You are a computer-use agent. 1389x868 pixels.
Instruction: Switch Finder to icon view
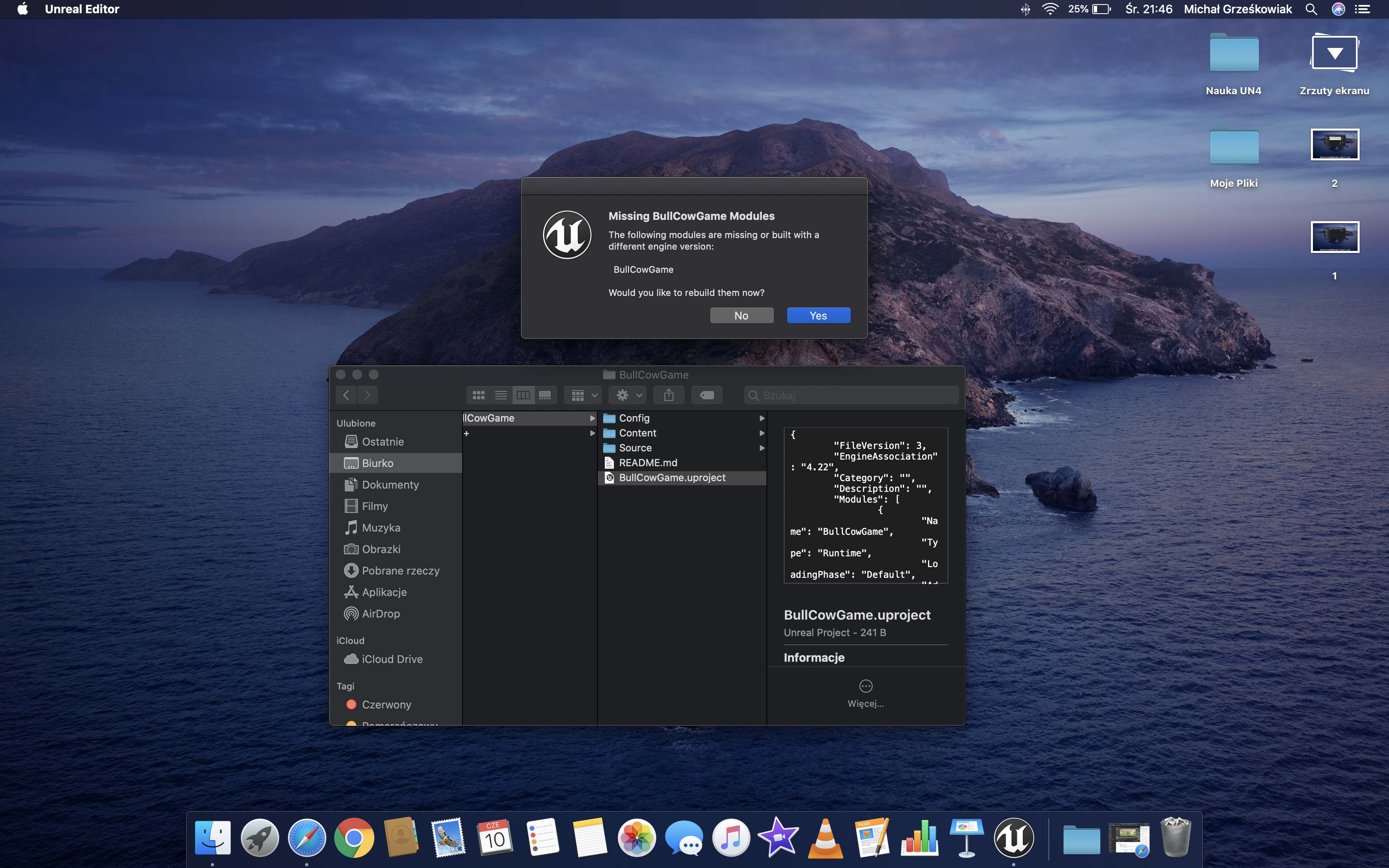pos(478,395)
